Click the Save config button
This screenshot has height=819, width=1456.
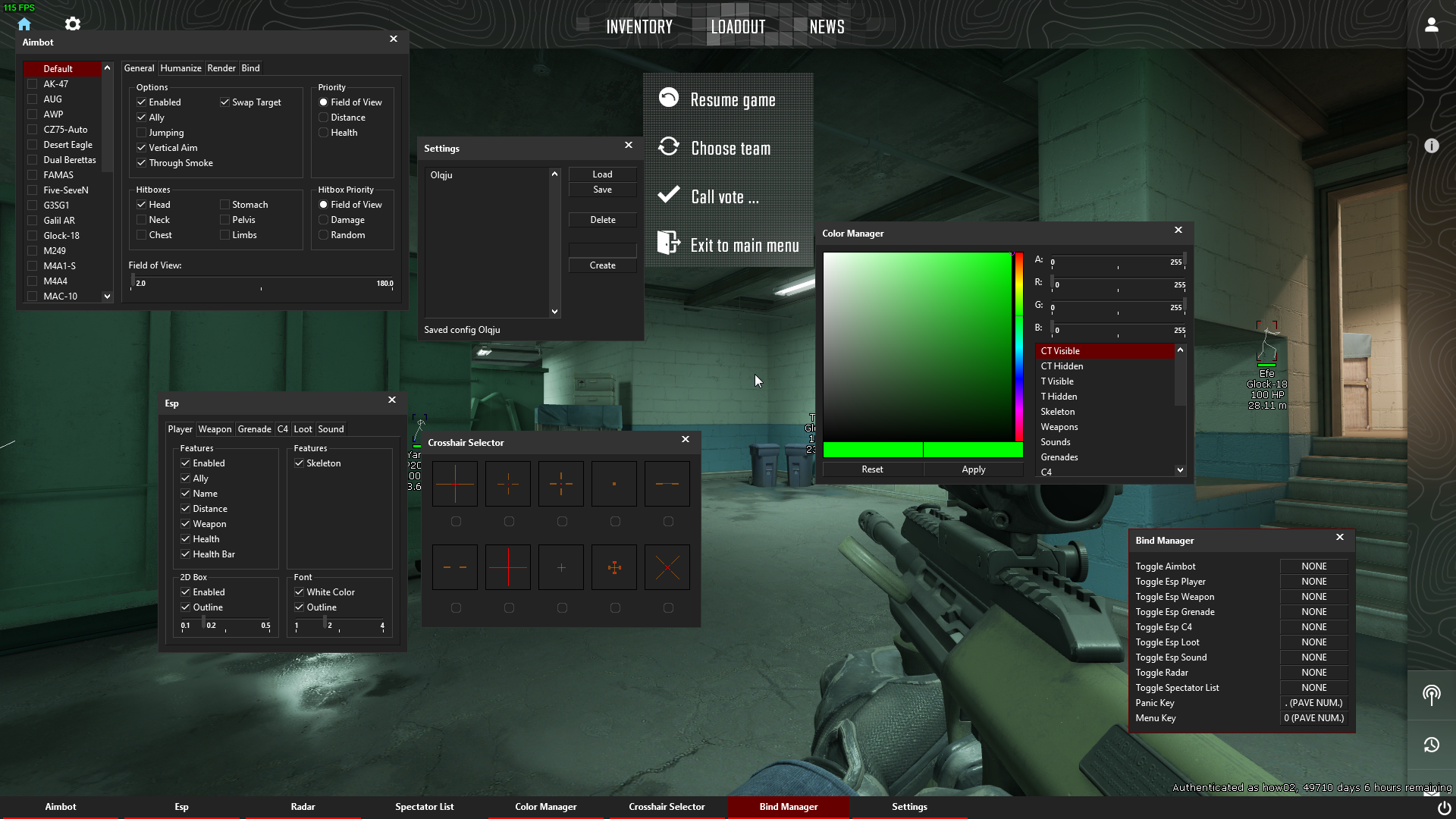[x=602, y=190]
